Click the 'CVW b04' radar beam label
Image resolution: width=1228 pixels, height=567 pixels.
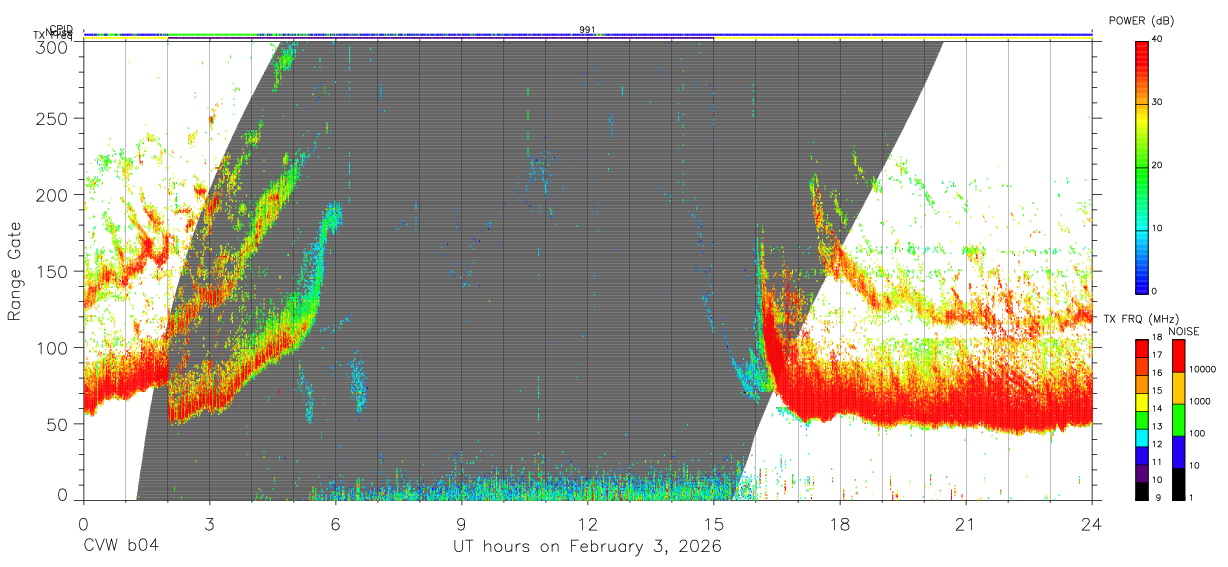click(120, 546)
